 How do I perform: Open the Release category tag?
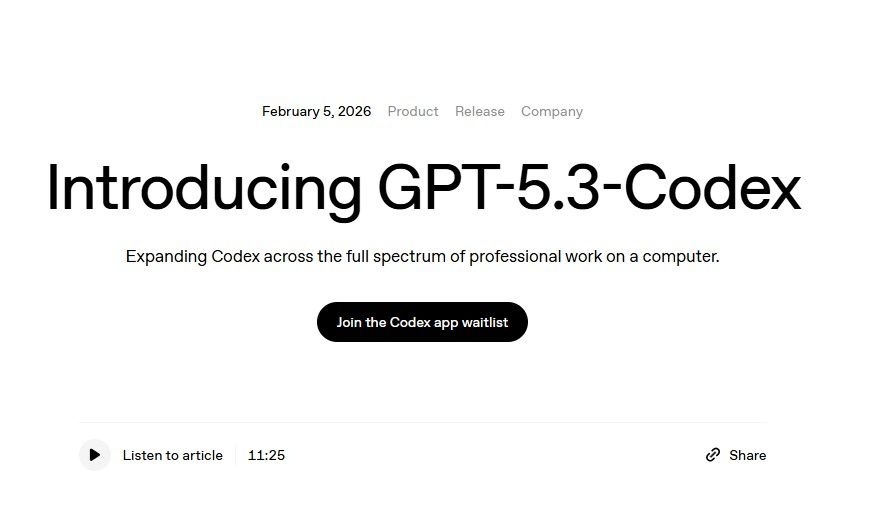pos(480,111)
